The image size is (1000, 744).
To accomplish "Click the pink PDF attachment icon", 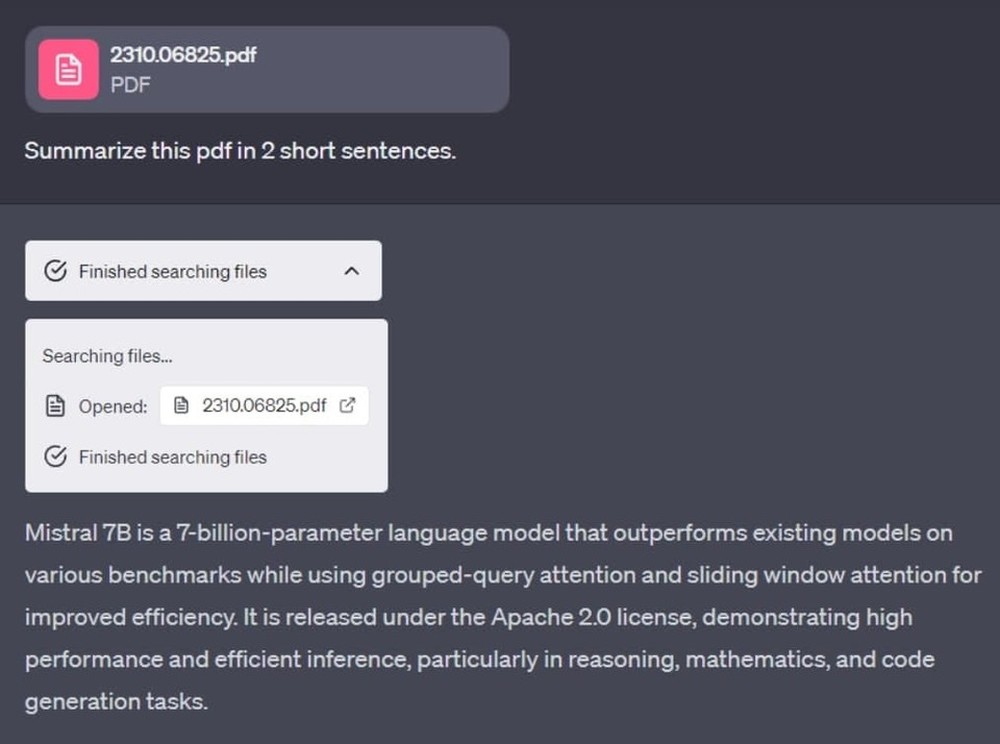I will click(68, 70).
